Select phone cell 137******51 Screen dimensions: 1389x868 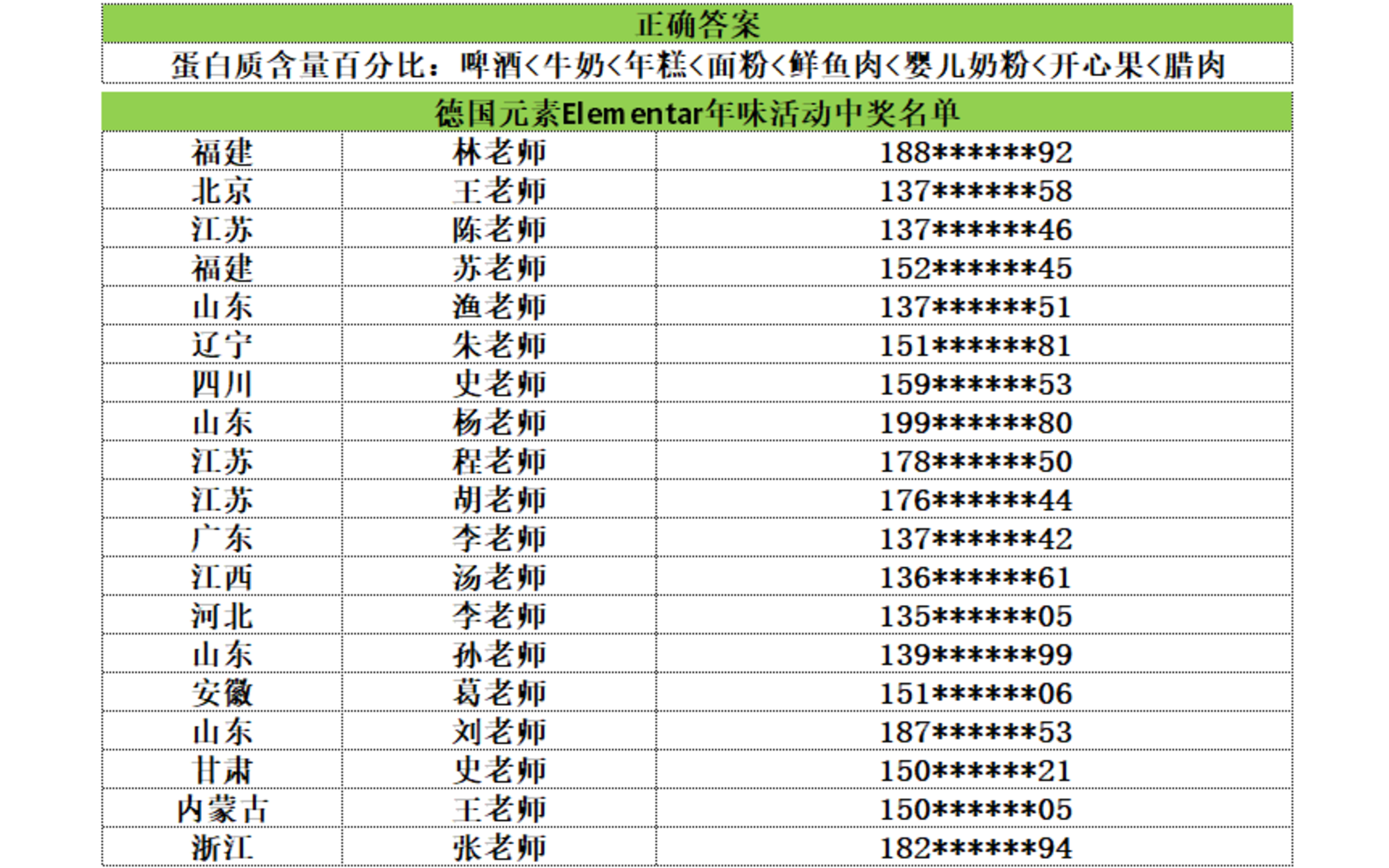(975, 307)
